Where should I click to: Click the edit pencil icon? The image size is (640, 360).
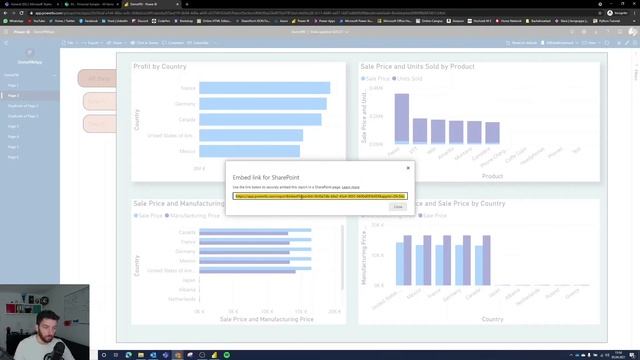click(627, 43)
